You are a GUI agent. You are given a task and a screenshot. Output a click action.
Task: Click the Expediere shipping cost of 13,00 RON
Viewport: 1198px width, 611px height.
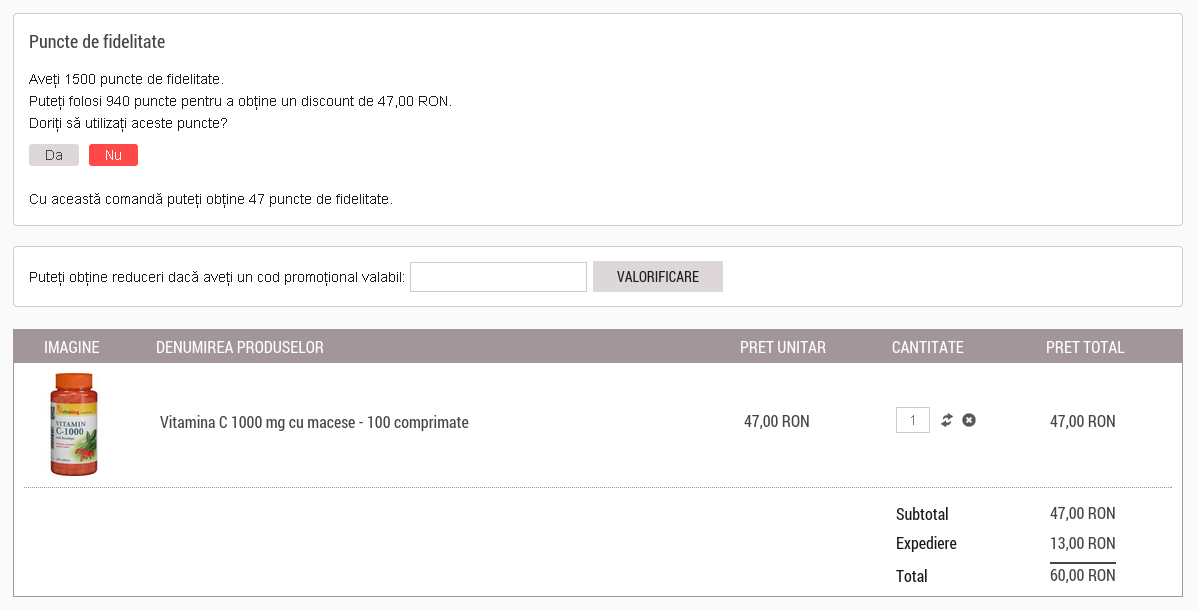pyautogui.click(x=1082, y=544)
